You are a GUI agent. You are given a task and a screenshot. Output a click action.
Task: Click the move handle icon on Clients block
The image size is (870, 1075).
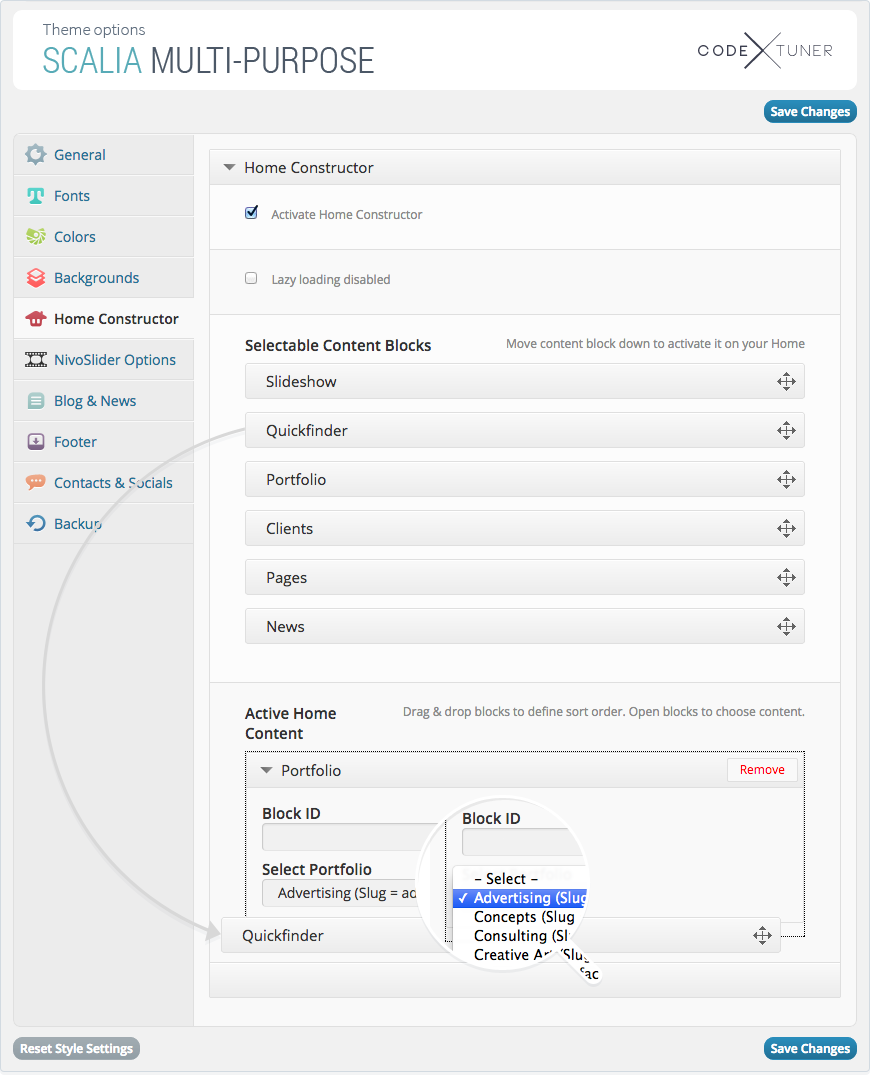[786, 528]
